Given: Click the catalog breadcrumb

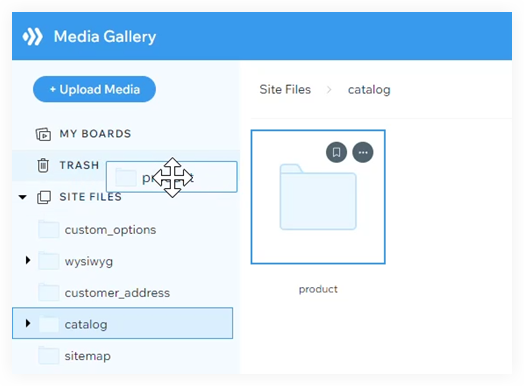Looking at the screenshot, I should point(369,90).
